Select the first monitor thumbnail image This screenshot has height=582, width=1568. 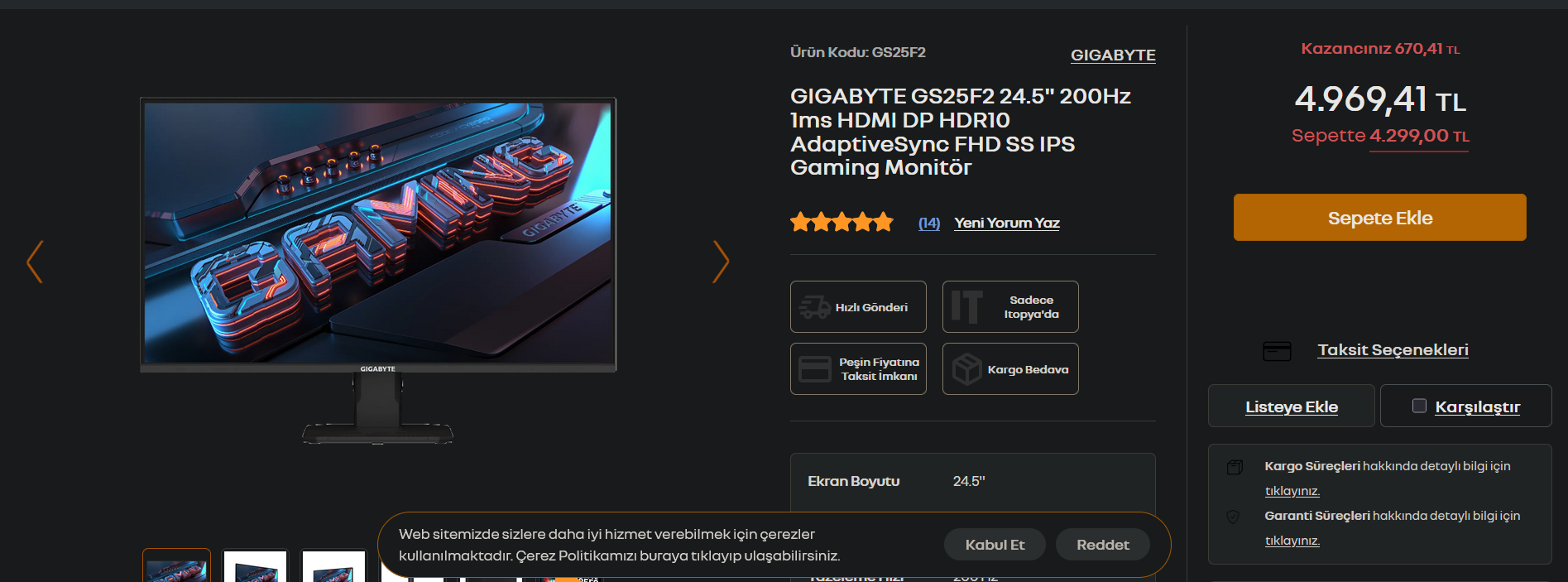(176, 565)
